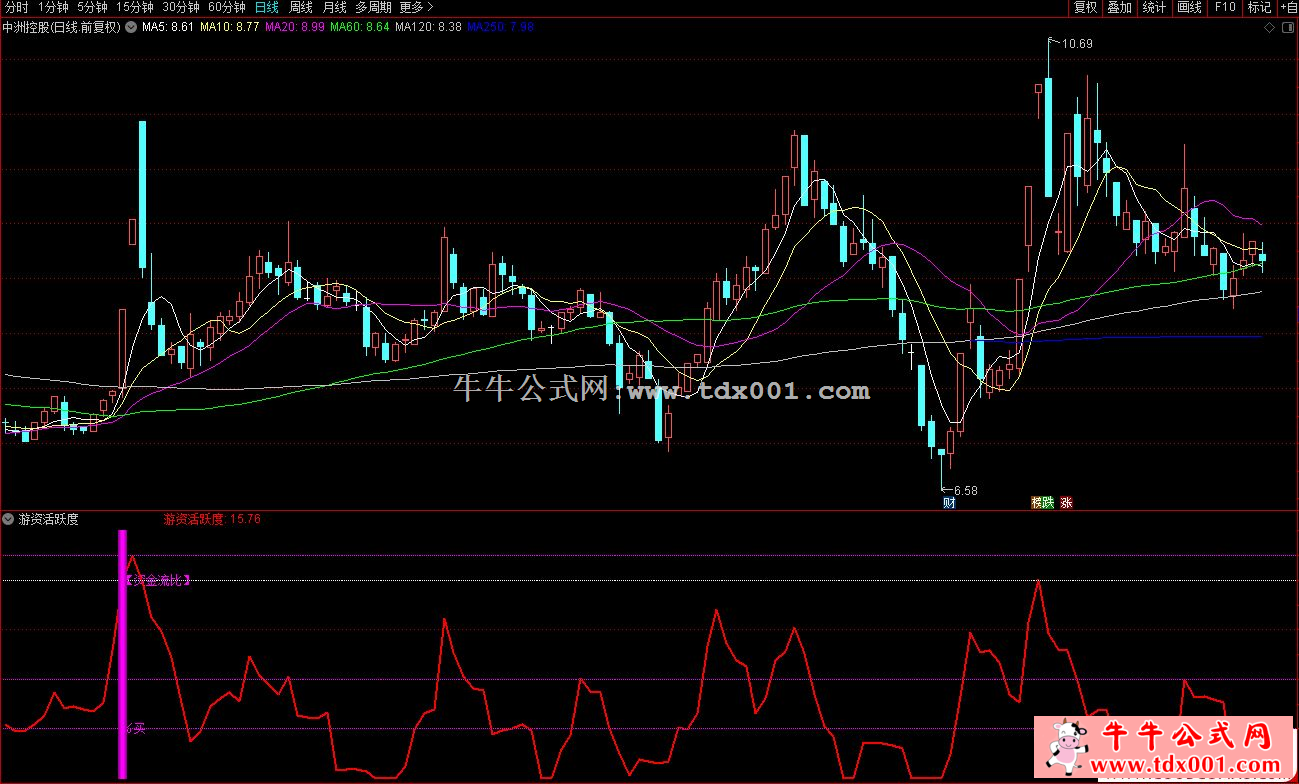The height and width of the screenshot is (784, 1299).
Task: Click the green 跌 marker icon
Action: click(1048, 503)
